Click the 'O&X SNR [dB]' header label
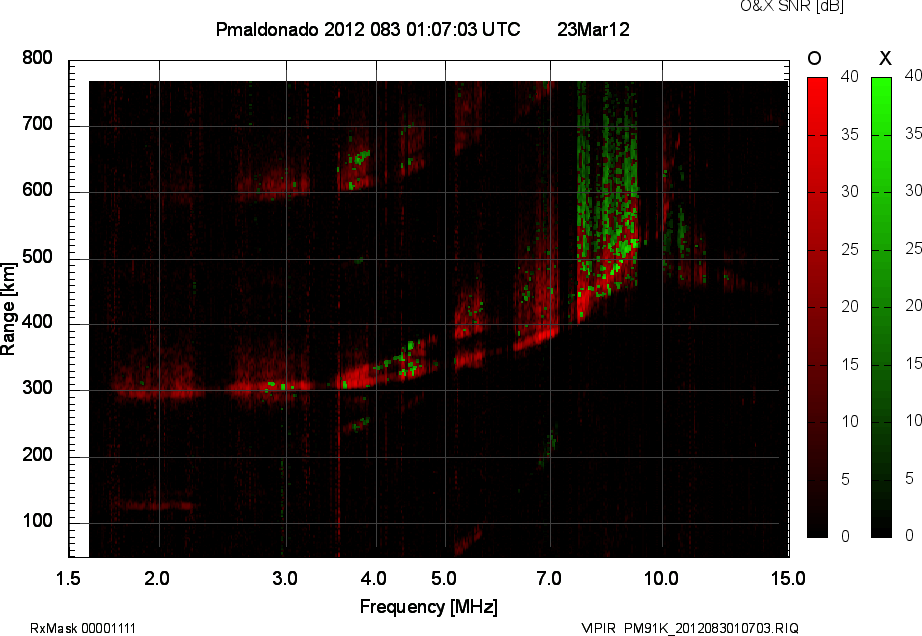The width and height of the screenshot is (922, 636). (x=791, y=6)
